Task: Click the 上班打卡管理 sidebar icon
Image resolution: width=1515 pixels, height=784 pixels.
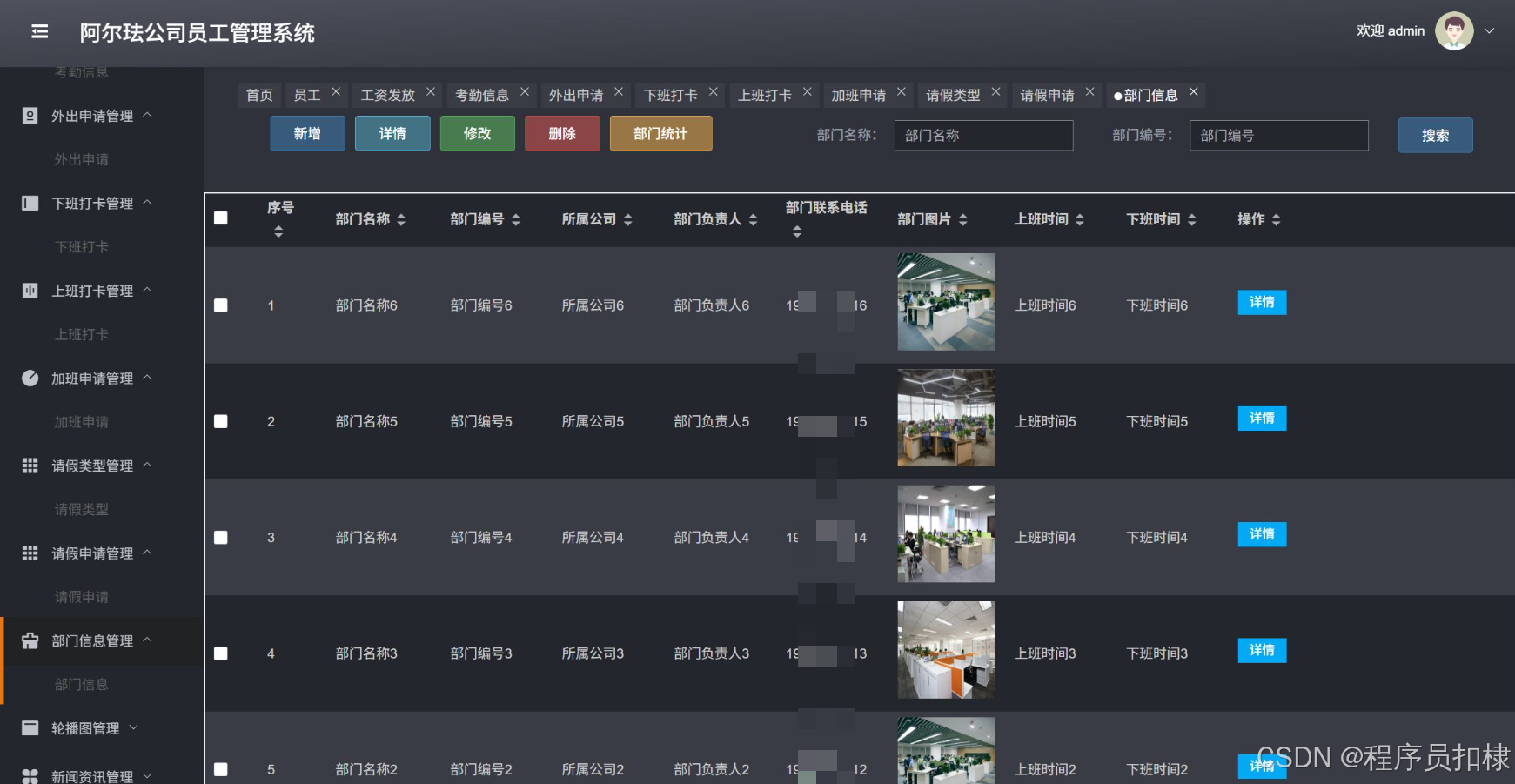Action: click(x=30, y=291)
